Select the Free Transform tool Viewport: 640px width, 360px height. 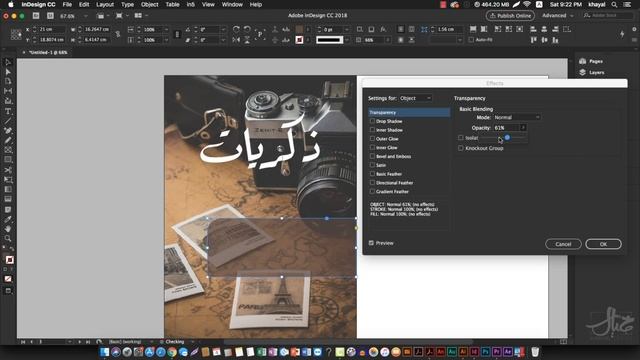click(8, 180)
